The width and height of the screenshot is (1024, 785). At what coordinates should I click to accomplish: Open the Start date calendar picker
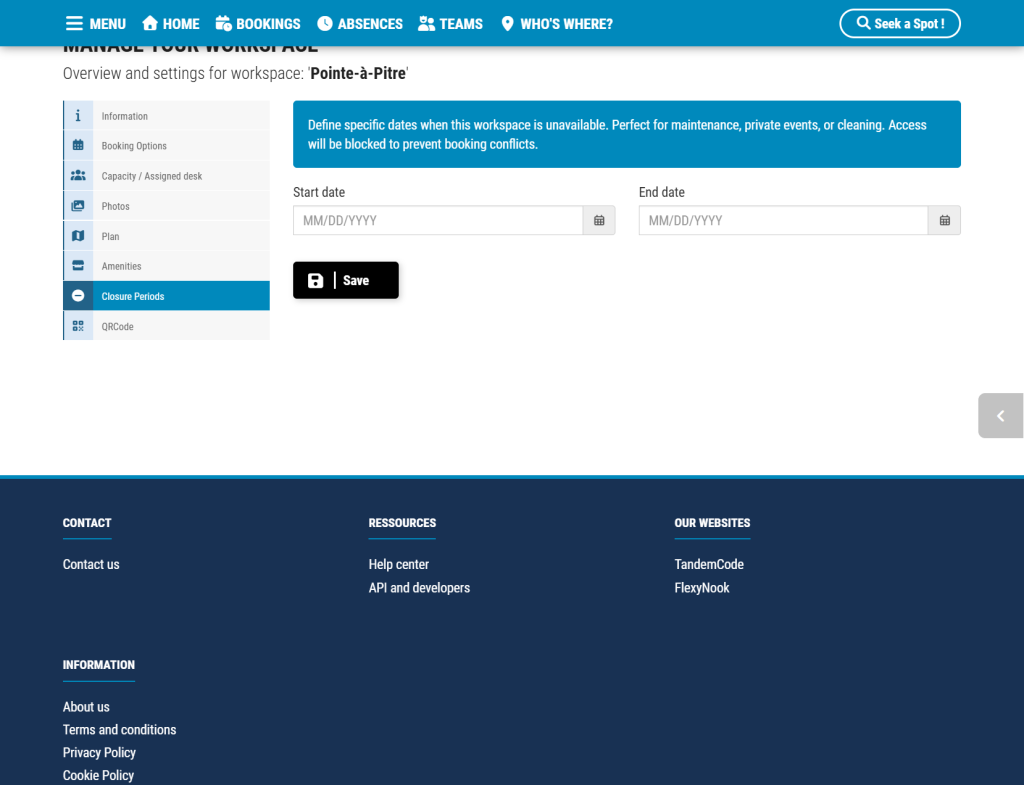point(599,221)
